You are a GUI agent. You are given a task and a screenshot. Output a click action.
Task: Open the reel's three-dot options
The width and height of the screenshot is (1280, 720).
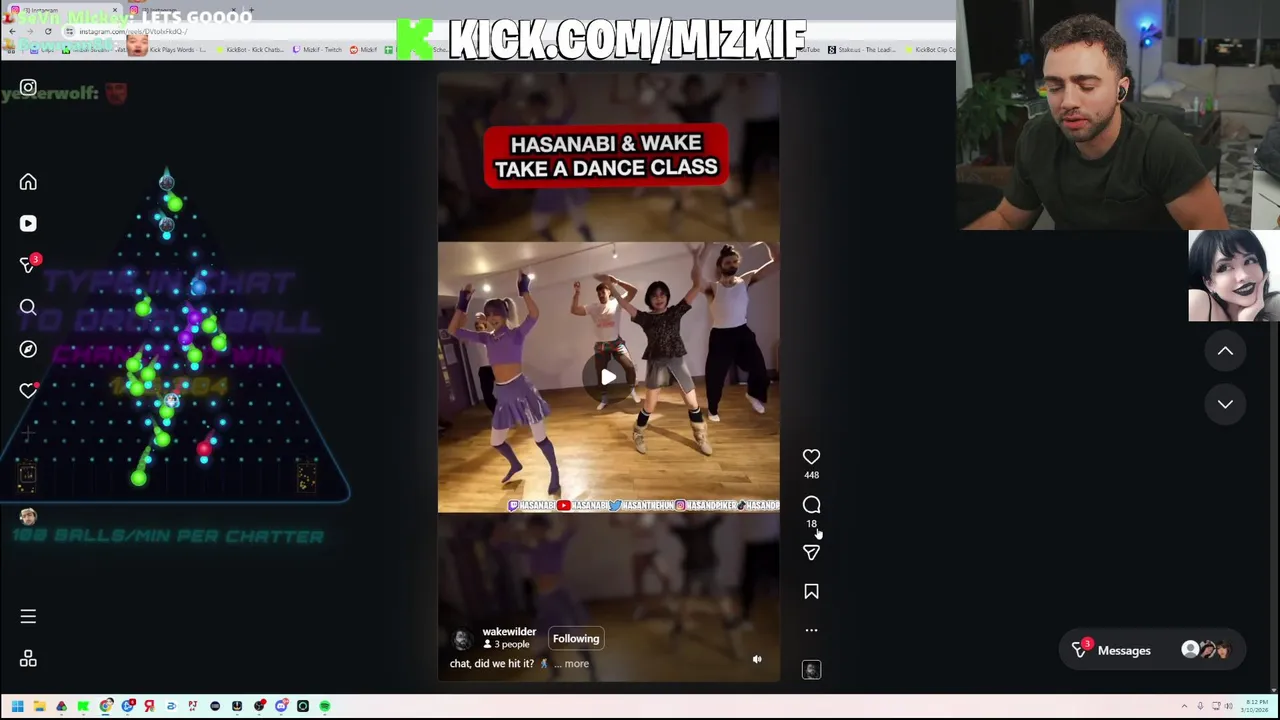coord(811,630)
